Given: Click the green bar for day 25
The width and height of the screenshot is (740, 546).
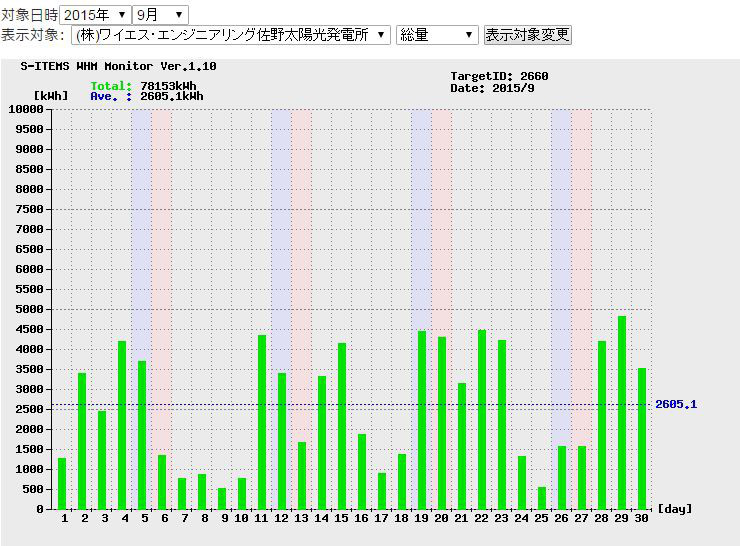Looking at the screenshot, I should click(x=542, y=498).
